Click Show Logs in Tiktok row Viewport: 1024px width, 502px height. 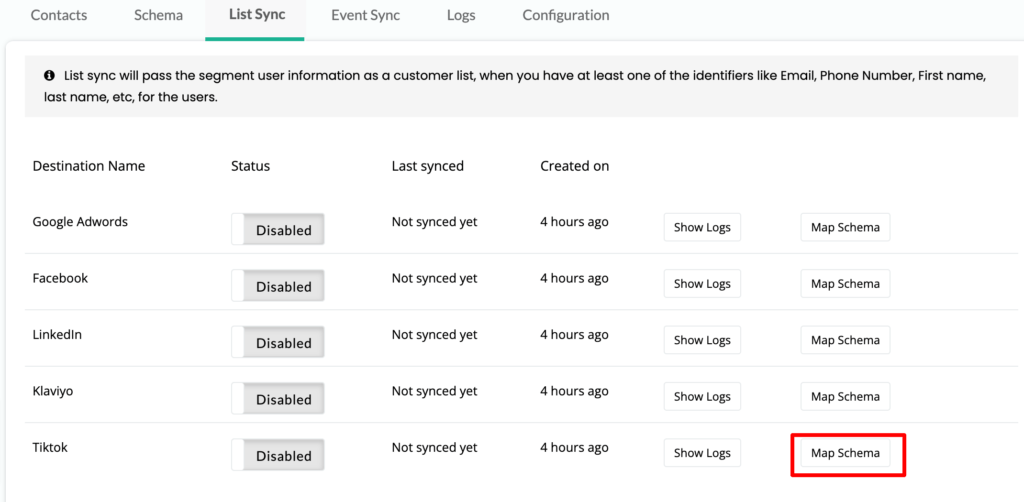702,452
